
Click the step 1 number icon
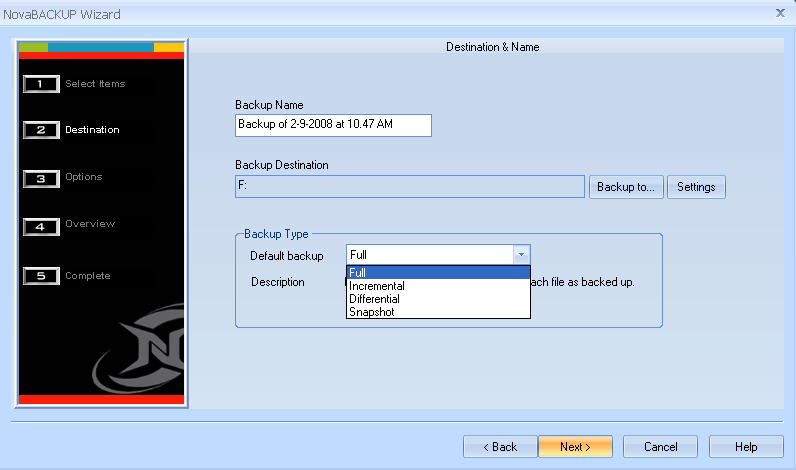(41, 84)
